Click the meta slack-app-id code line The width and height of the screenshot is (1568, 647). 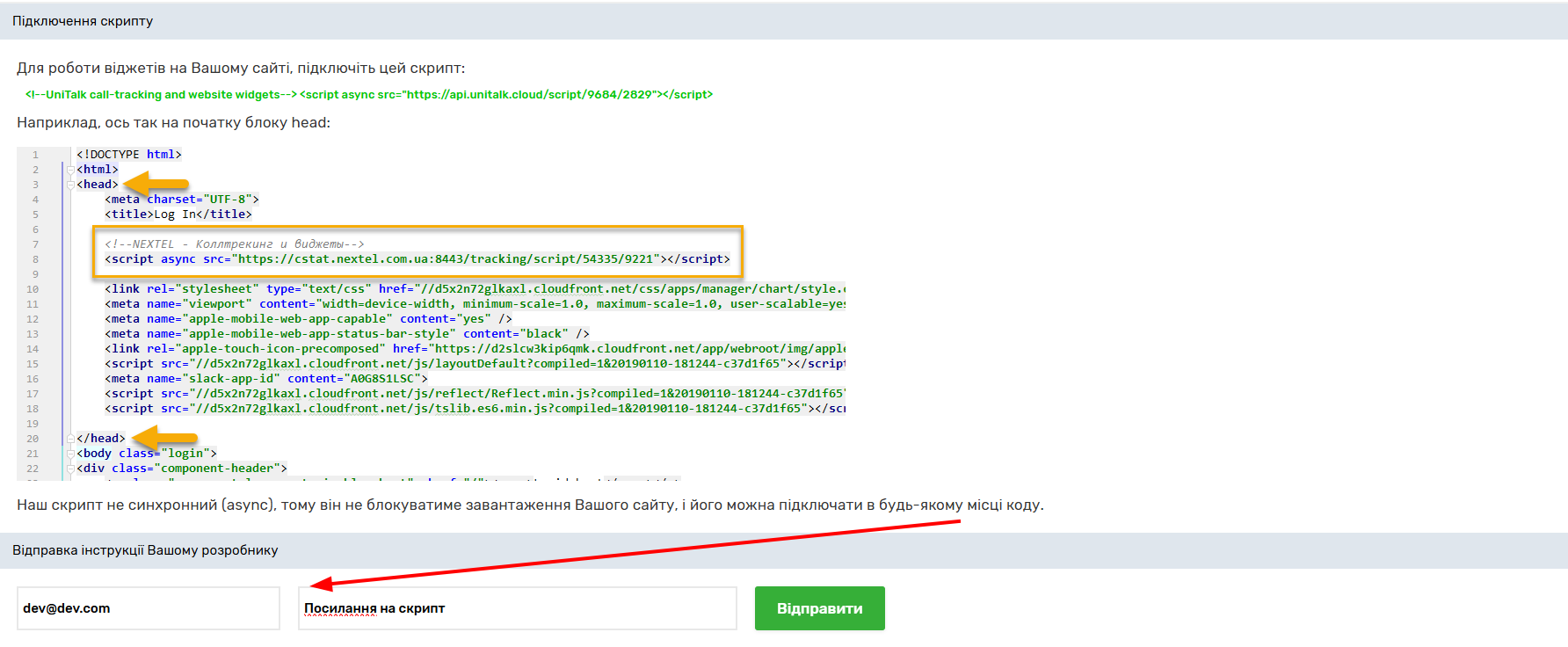click(x=266, y=379)
